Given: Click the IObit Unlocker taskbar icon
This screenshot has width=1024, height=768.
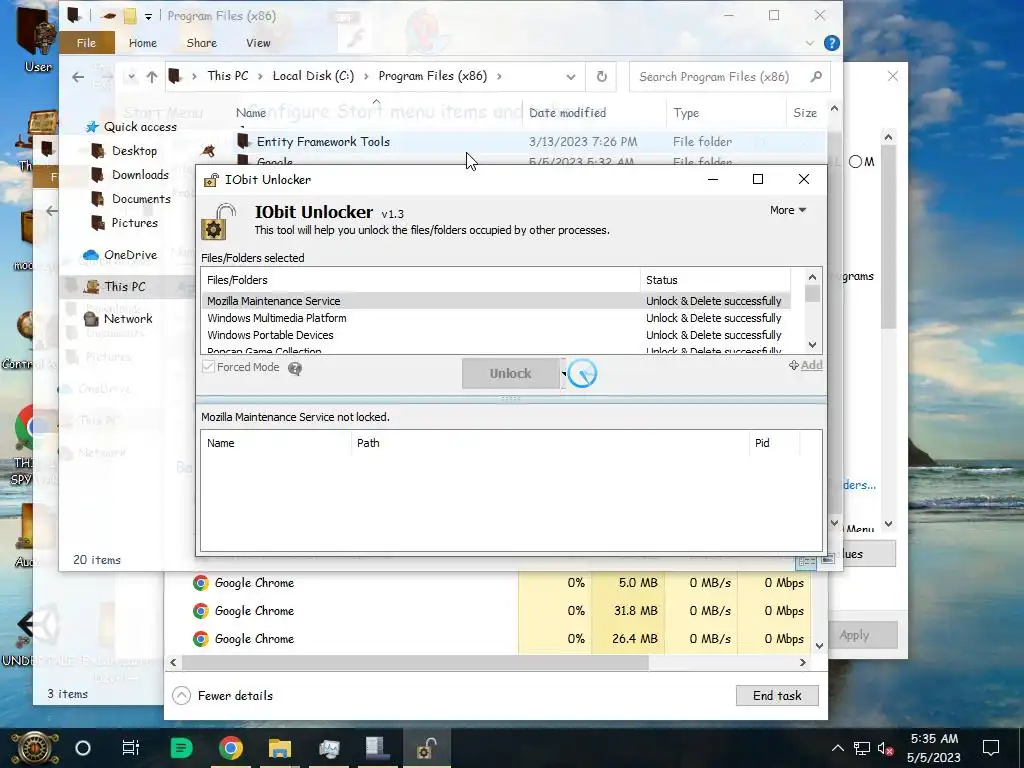Looking at the screenshot, I should coord(426,748).
